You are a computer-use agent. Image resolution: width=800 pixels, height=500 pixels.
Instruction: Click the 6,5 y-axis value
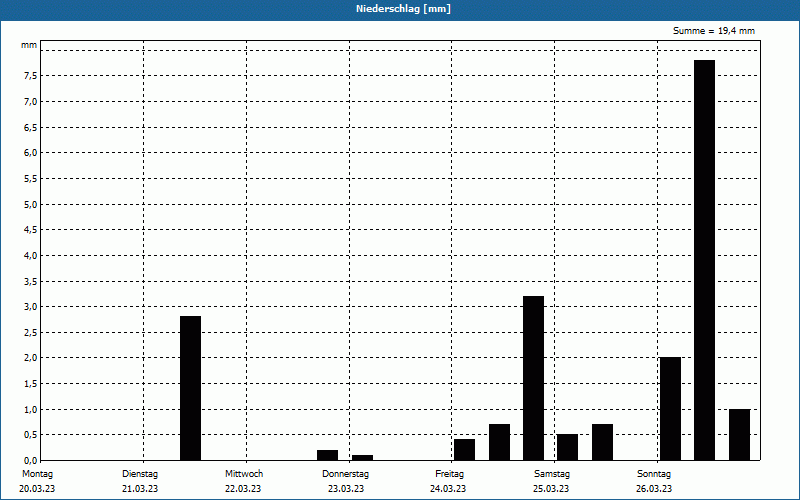31,127
